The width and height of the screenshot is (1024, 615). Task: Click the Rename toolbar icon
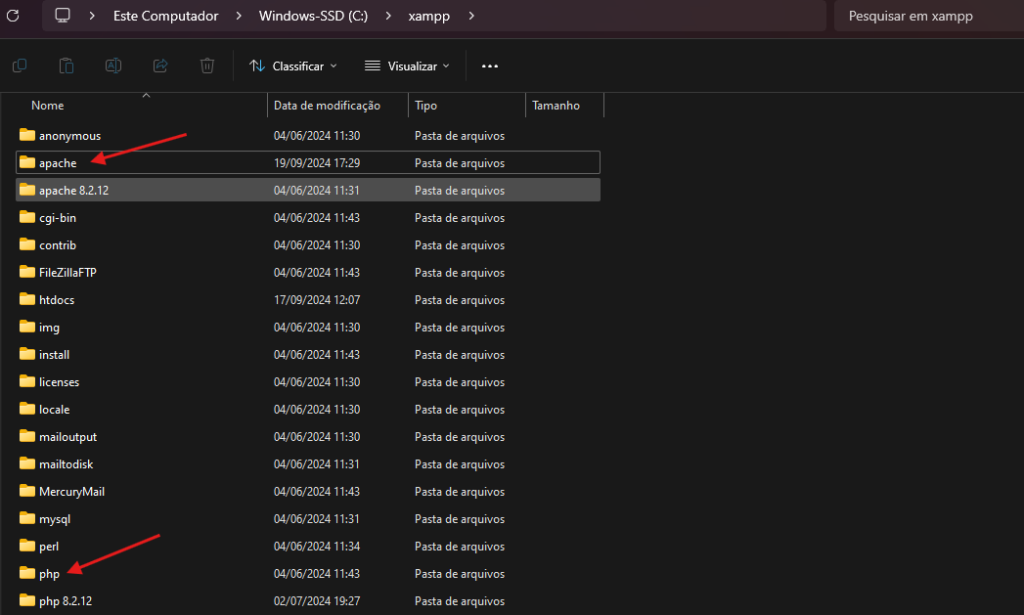pyautogui.click(x=113, y=66)
